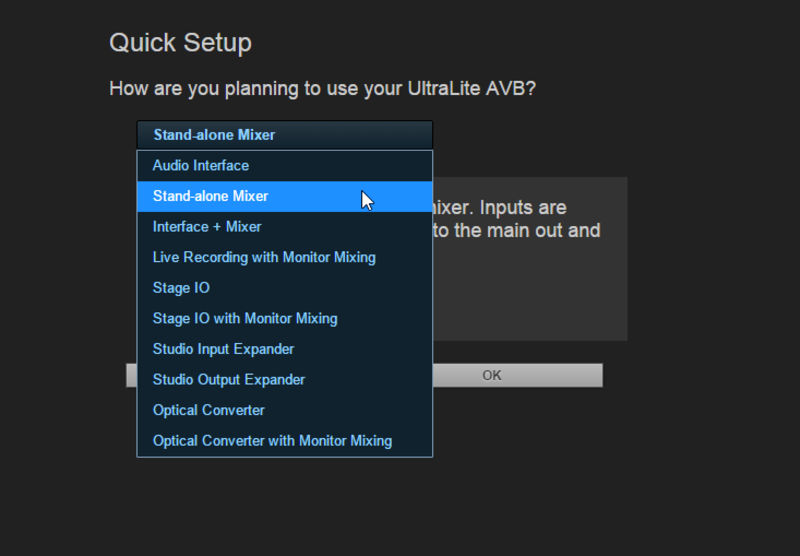
Task: Select Studio Output Expander preset
Action: pyautogui.click(x=285, y=380)
